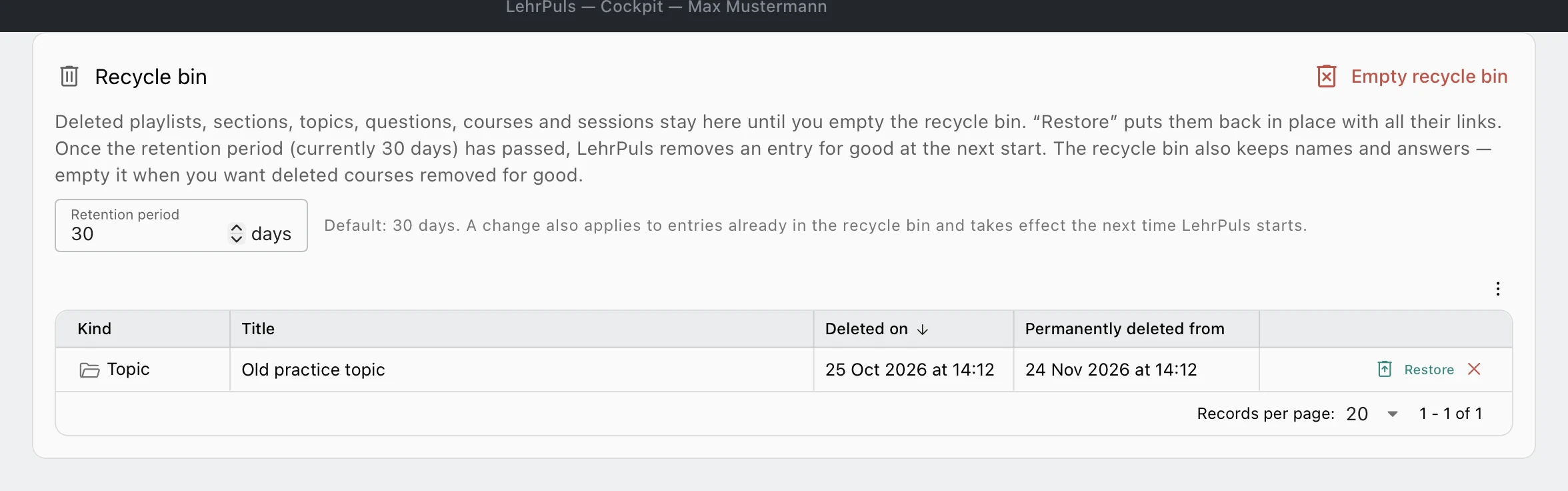Delete Old practice topic permanently with red X
Screen dimensions: 1568x491
1474,369
